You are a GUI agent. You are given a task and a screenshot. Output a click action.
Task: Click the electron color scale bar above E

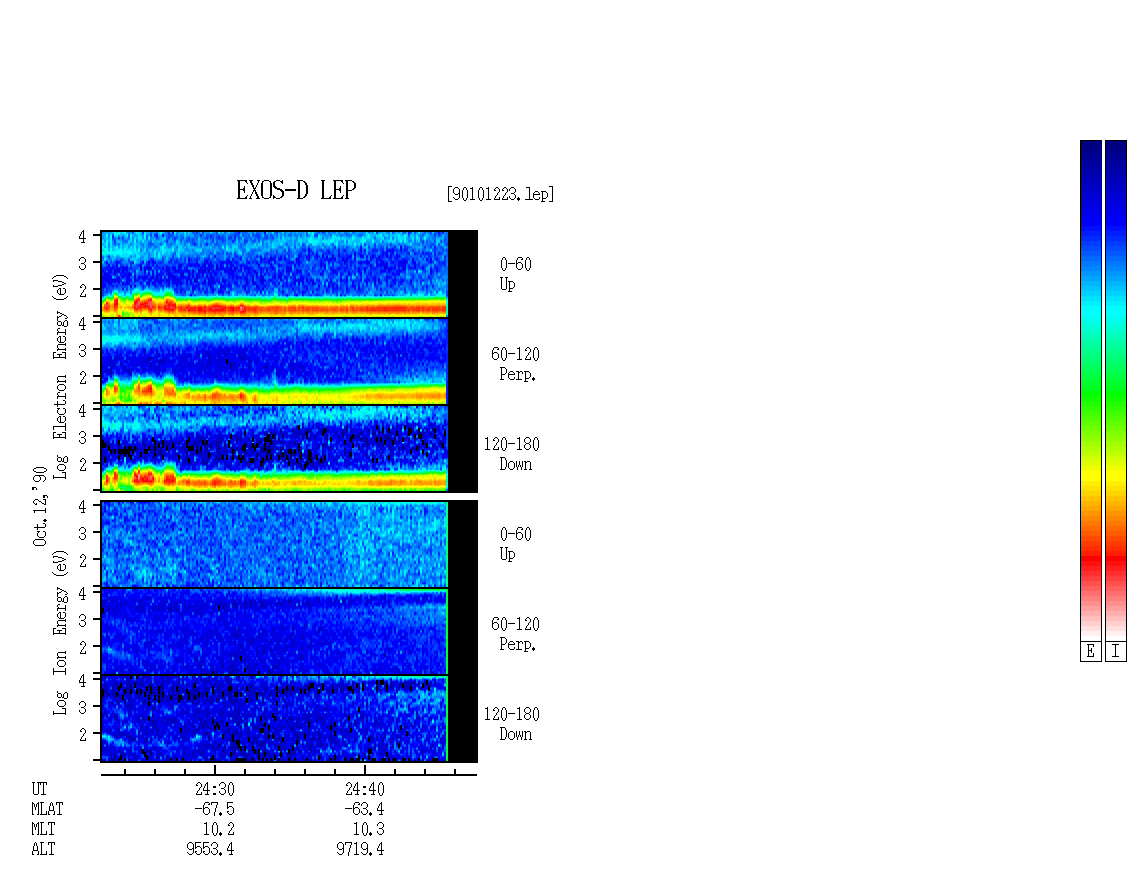click(x=1090, y=390)
